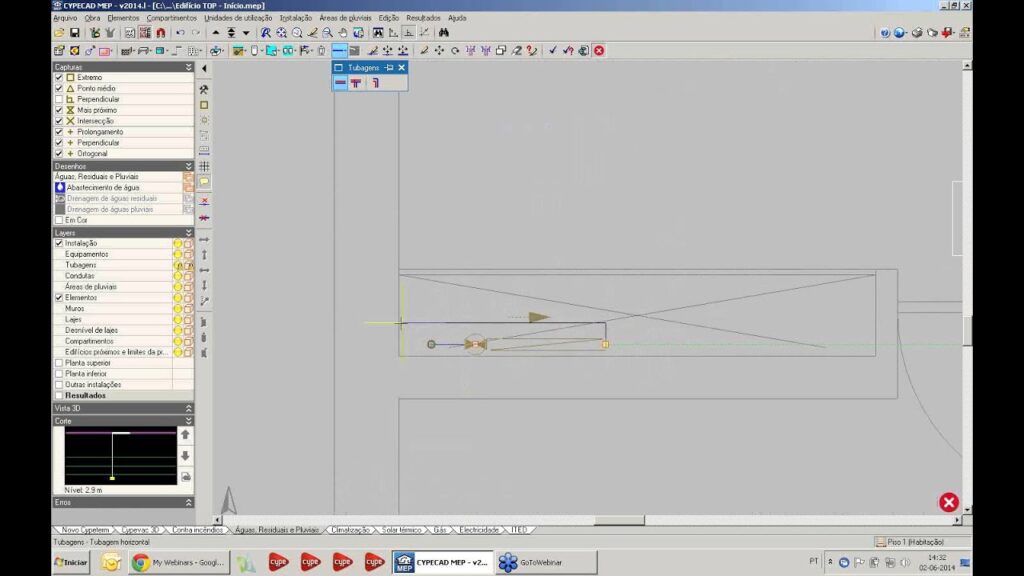Click the binoculars search icon
The width and height of the screenshot is (1024, 576).
pos(443,33)
